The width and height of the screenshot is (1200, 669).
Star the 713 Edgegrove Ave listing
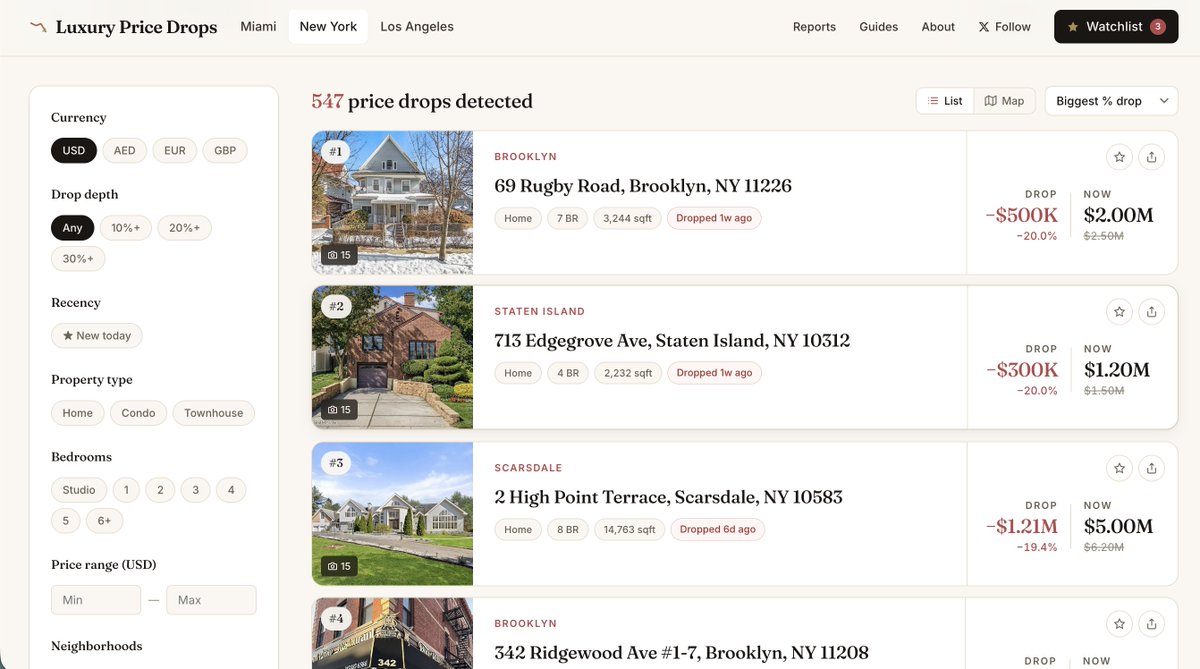click(1119, 312)
